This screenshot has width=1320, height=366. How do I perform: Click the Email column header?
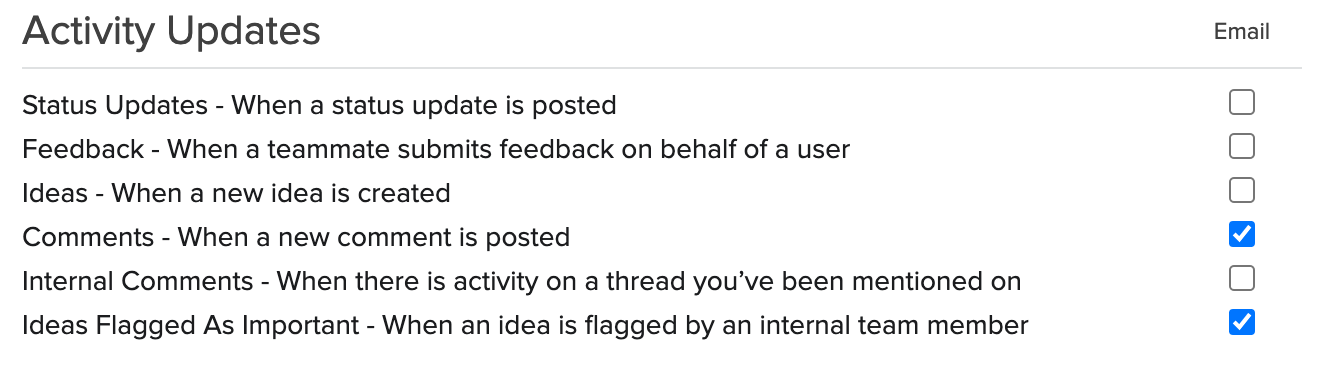[1241, 32]
